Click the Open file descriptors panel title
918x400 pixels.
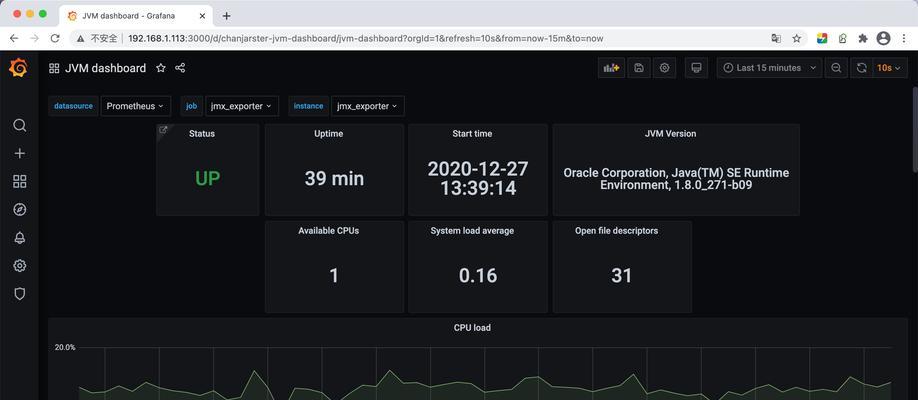(616, 231)
